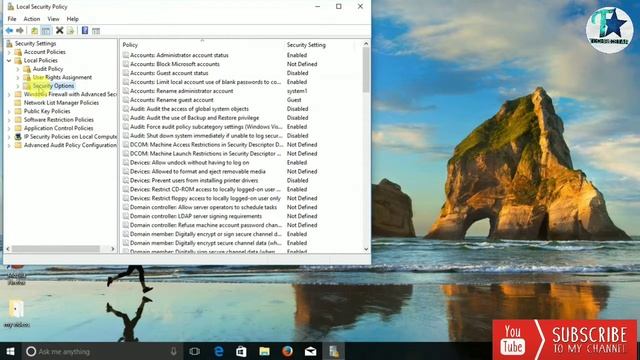Viewport: 640px width, 360px height.
Task: Open File Explorer from the taskbar
Action: point(264,351)
